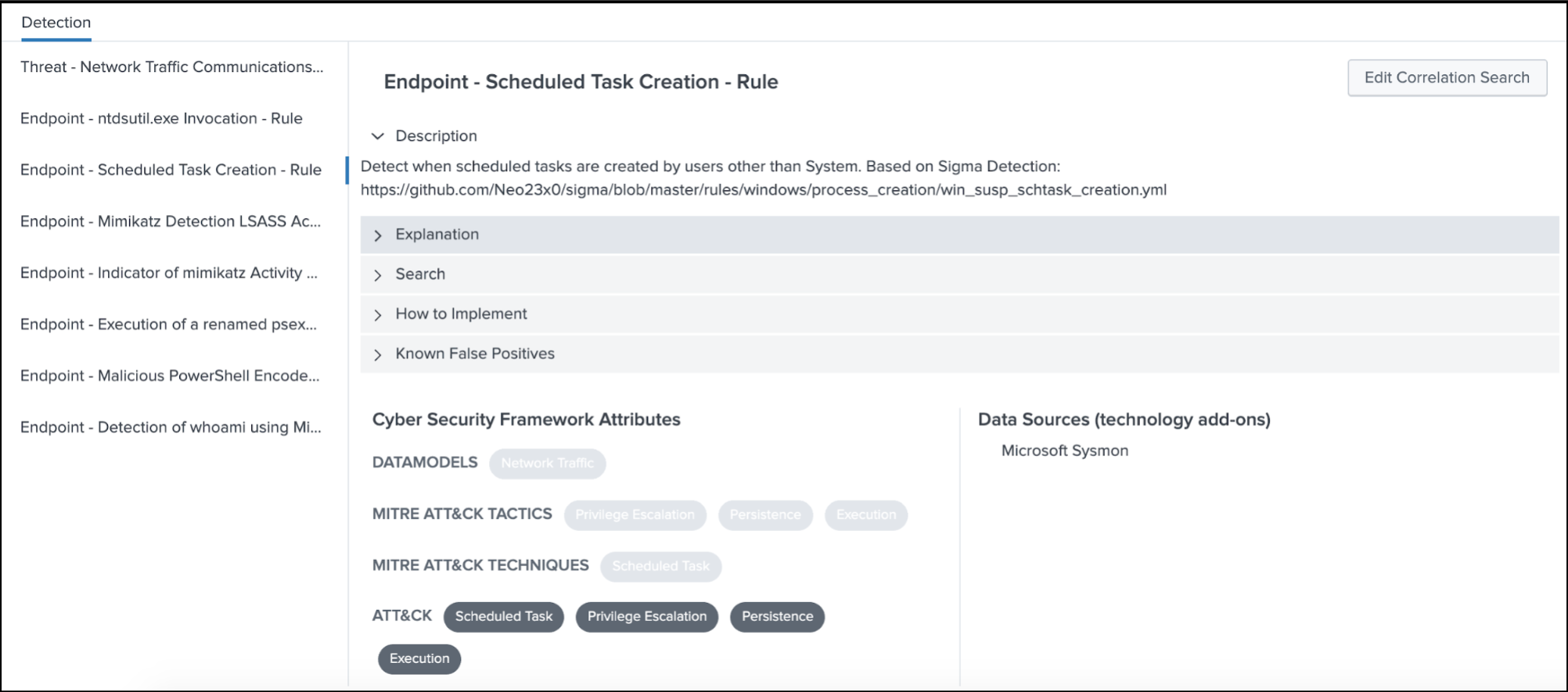Click the DATAMODELS label
The image size is (1568, 692).
[425, 462]
